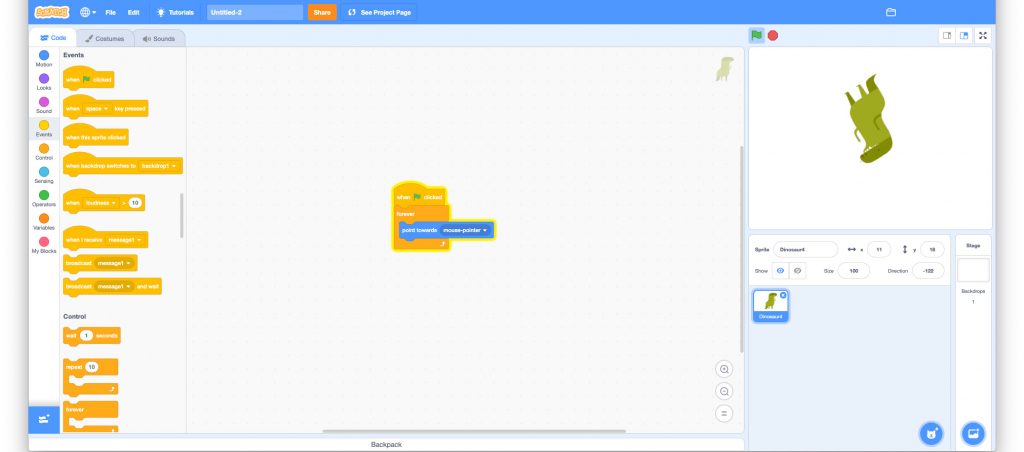Edit the sprite name Dinosaur4 field

(805, 250)
